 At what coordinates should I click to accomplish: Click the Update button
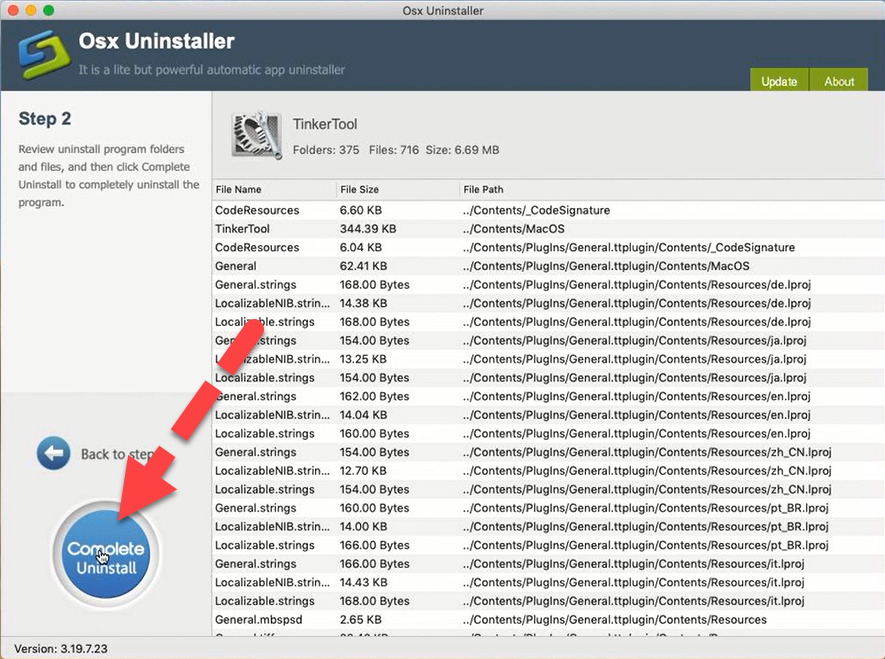pyautogui.click(x=779, y=80)
